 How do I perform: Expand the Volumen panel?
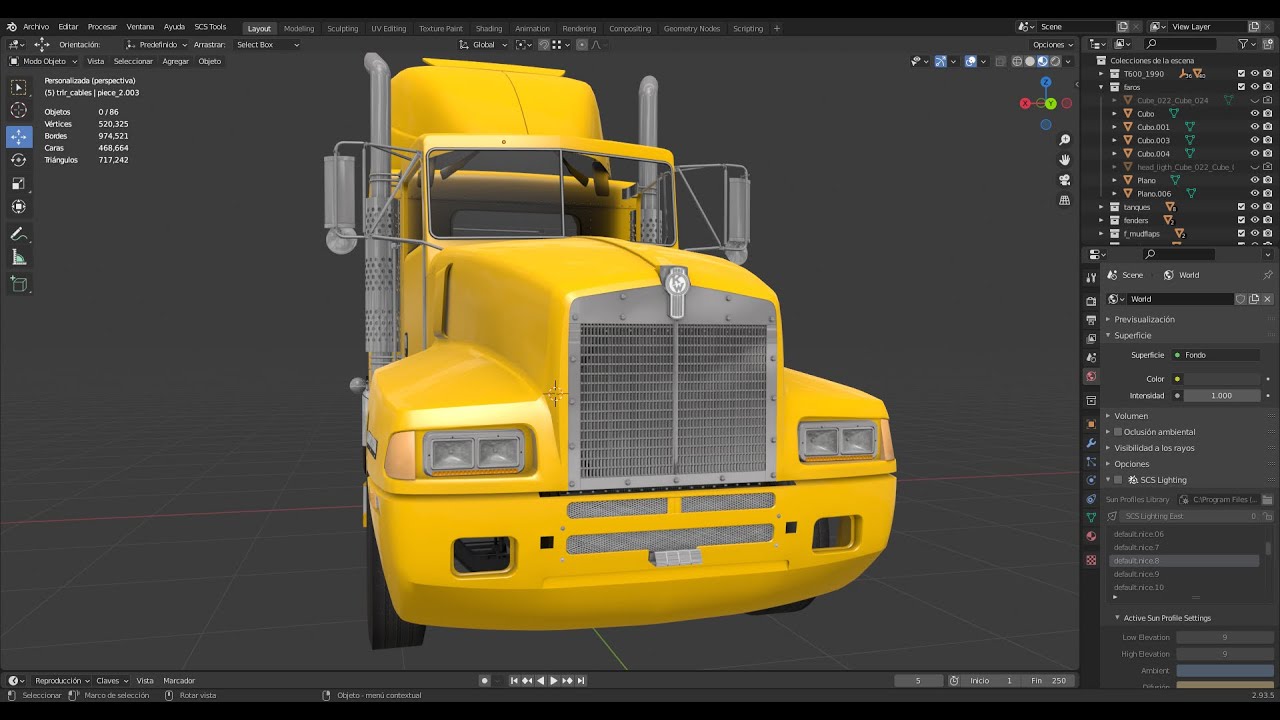click(x=1131, y=416)
